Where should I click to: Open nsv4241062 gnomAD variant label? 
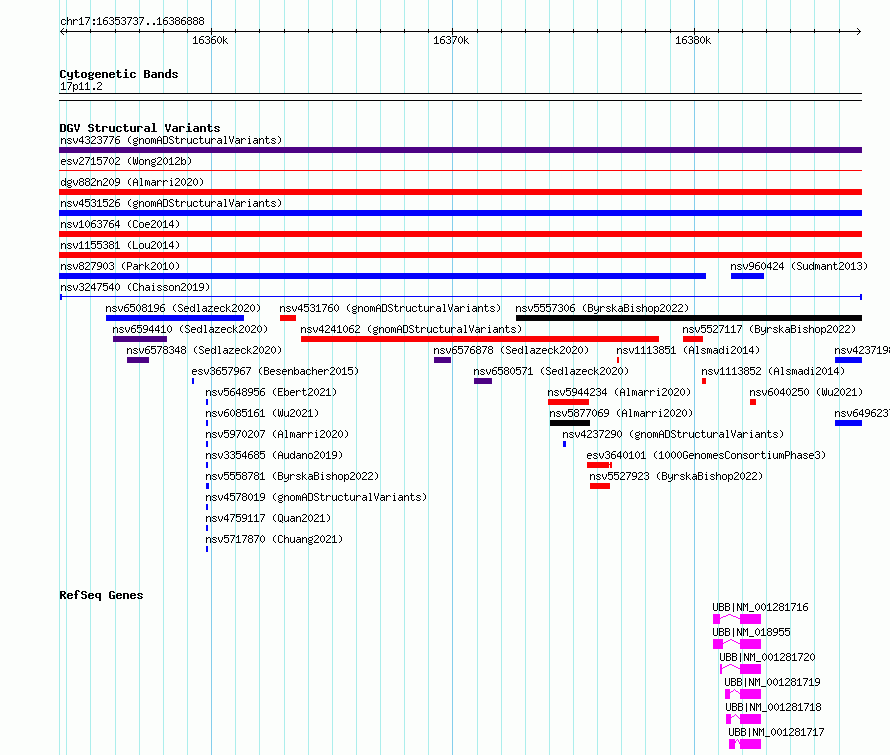point(411,329)
